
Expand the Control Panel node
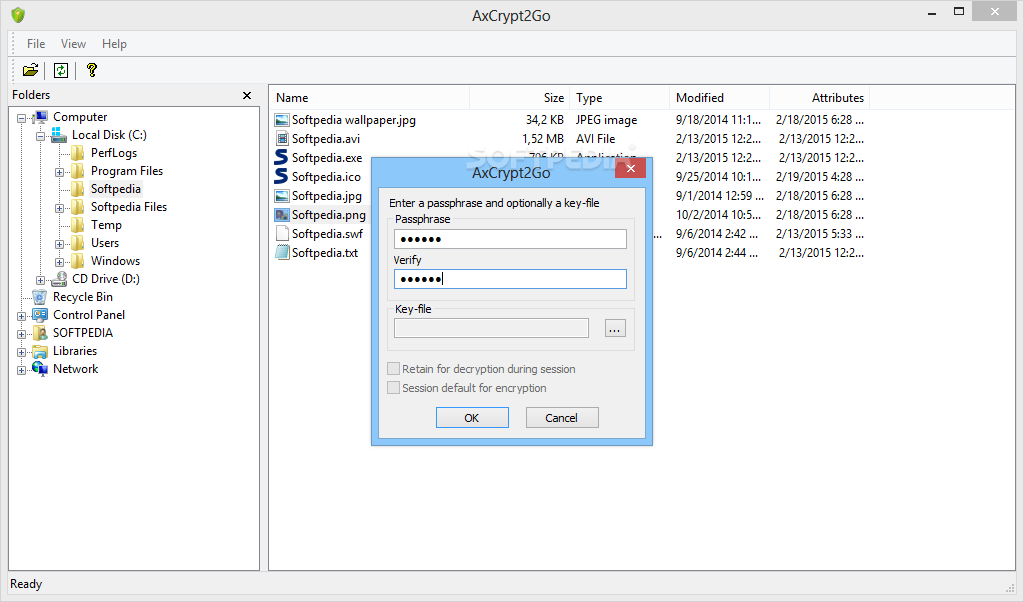point(22,316)
